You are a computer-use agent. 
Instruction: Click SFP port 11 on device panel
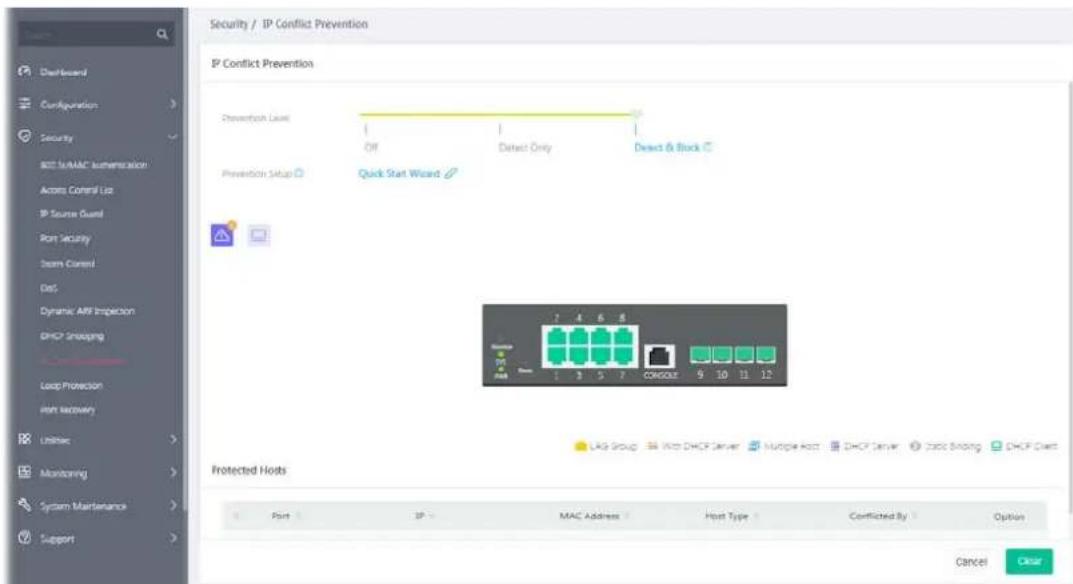[744, 354]
